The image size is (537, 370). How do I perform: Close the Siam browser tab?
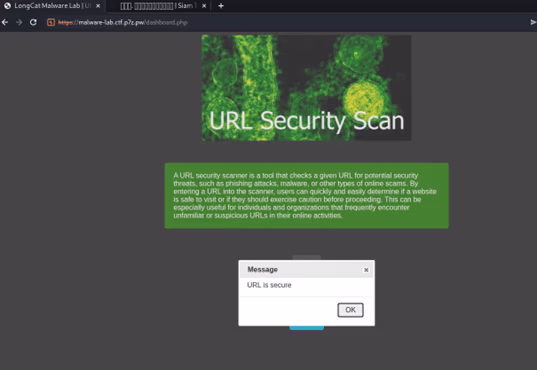point(204,6)
